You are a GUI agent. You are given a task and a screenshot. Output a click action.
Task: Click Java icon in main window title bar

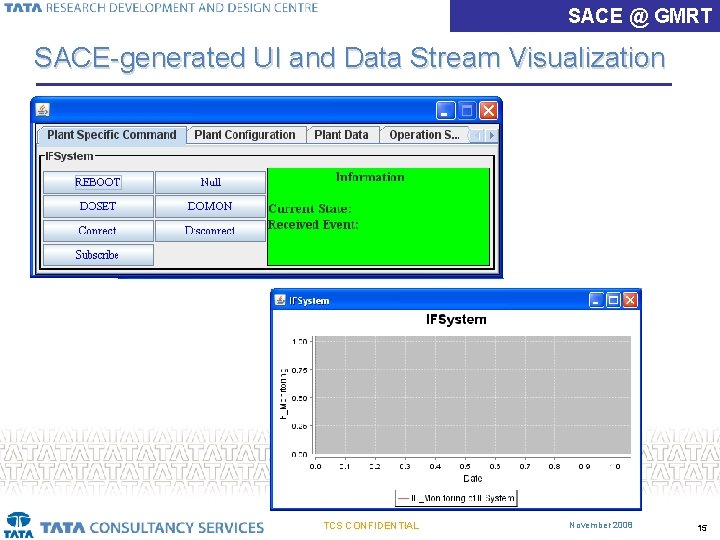click(x=43, y=110)
